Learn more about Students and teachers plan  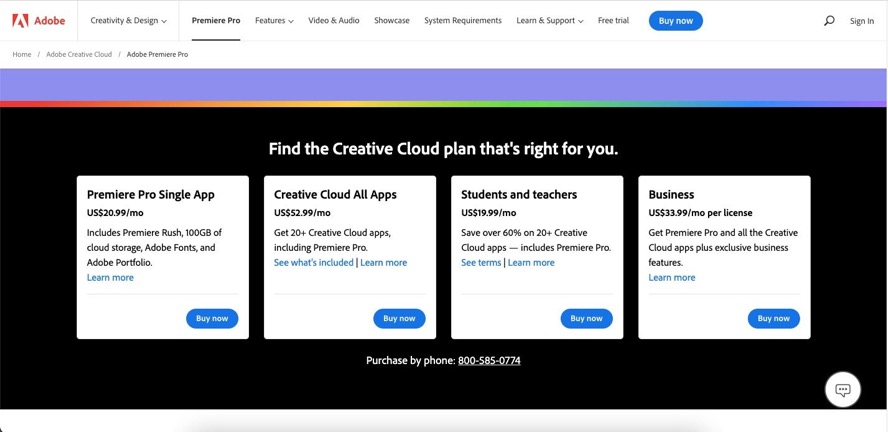click(531, 263)
